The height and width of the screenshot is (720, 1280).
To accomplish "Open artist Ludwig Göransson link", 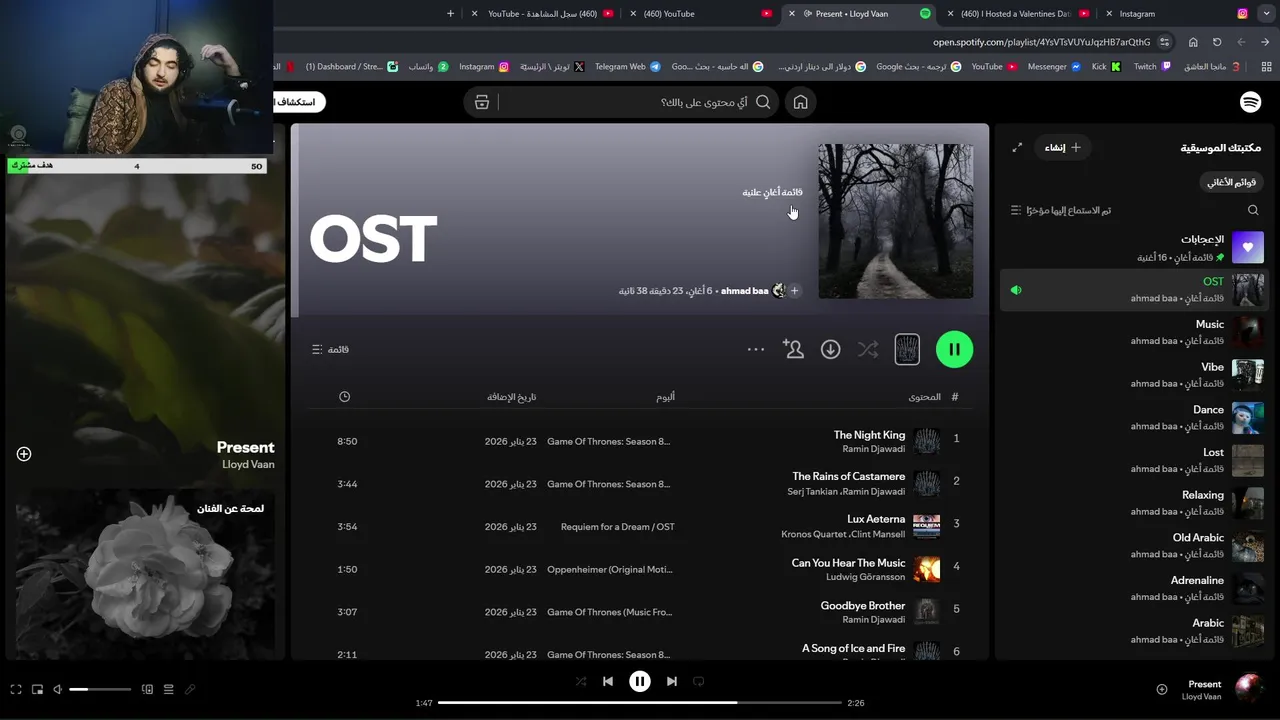I will pos(865,577).
